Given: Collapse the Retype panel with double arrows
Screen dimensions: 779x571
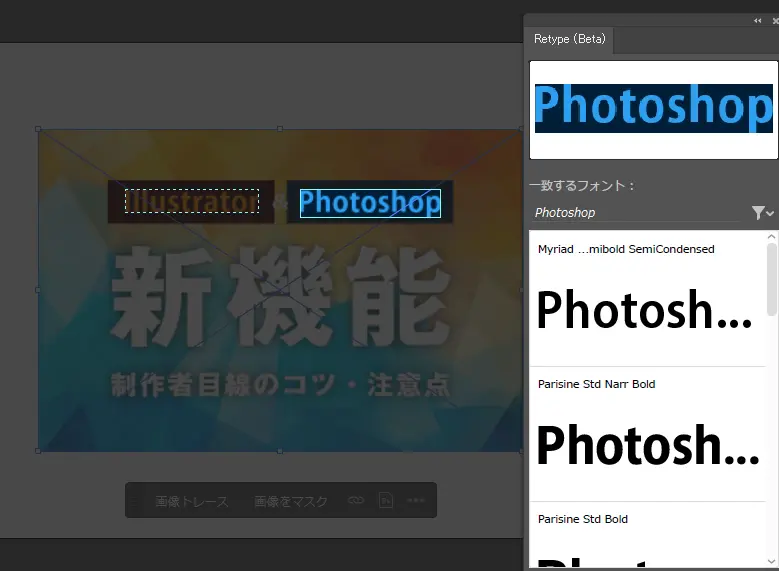Looking at the screenshot, I should pos(758,20).
